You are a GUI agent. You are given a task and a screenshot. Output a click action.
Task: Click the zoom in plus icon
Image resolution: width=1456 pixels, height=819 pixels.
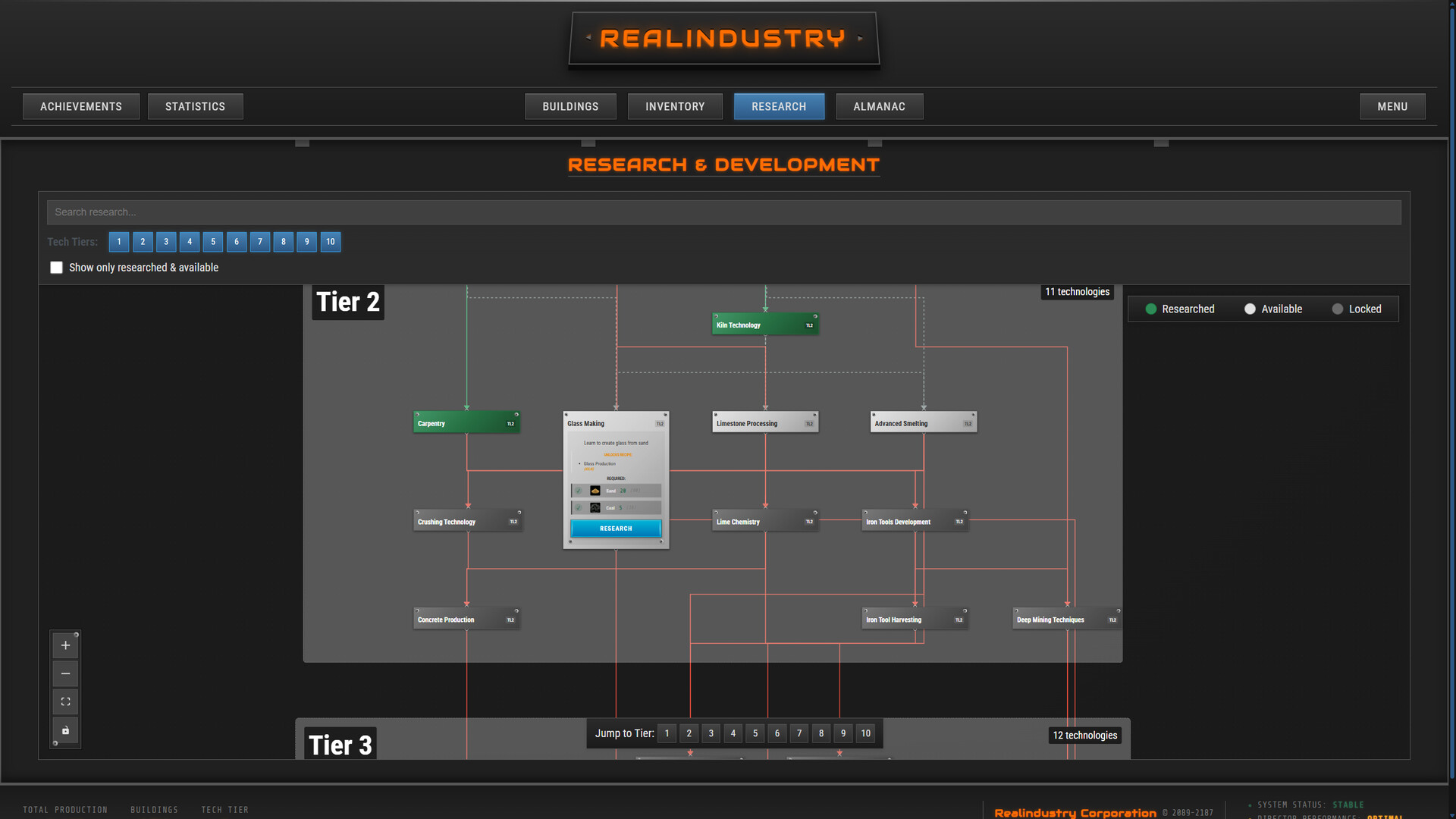pos(65,645)
